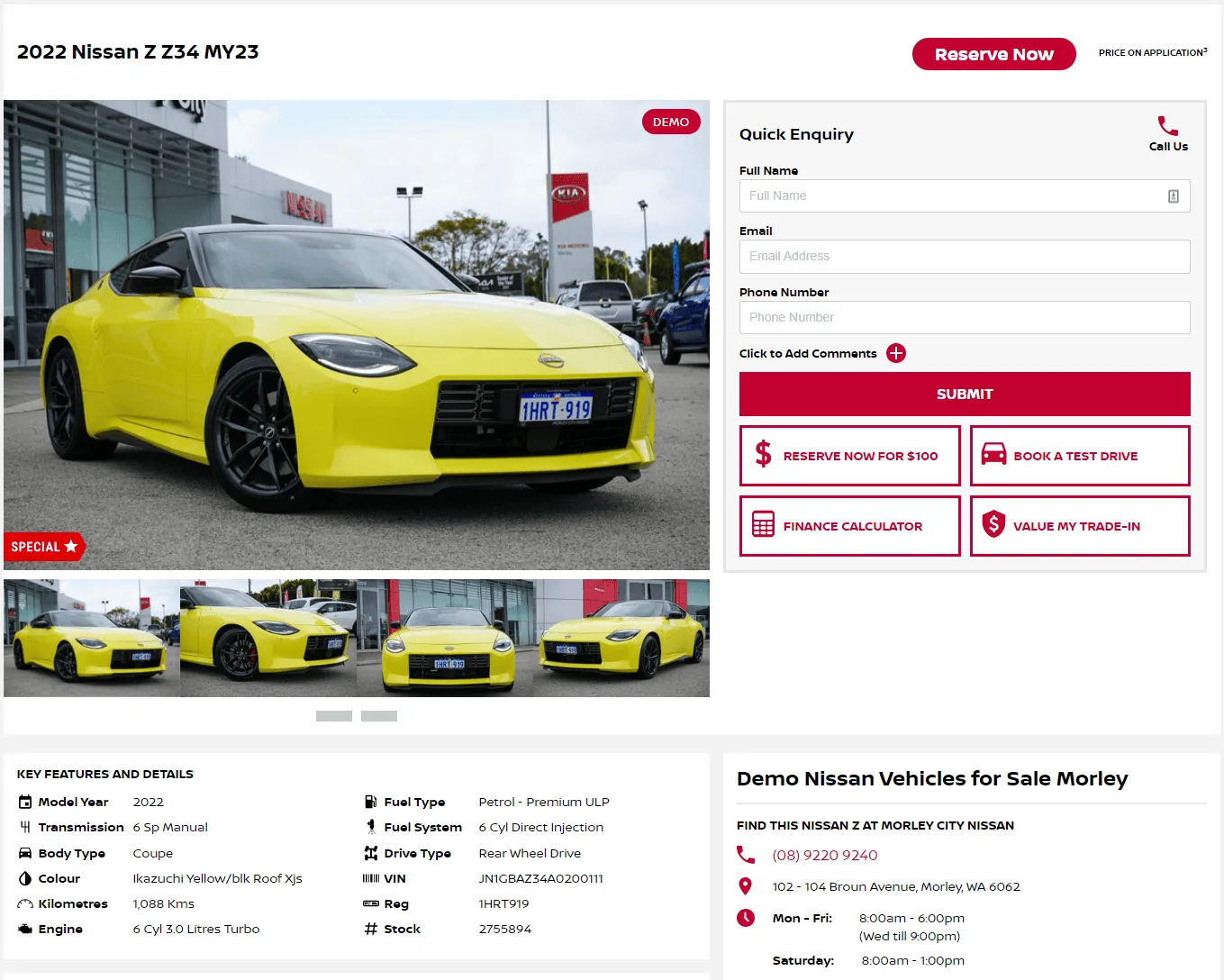Click the injector icon beside Fuel System
The width and height of the screenshot is (1224, 980).
click(371, 827)
